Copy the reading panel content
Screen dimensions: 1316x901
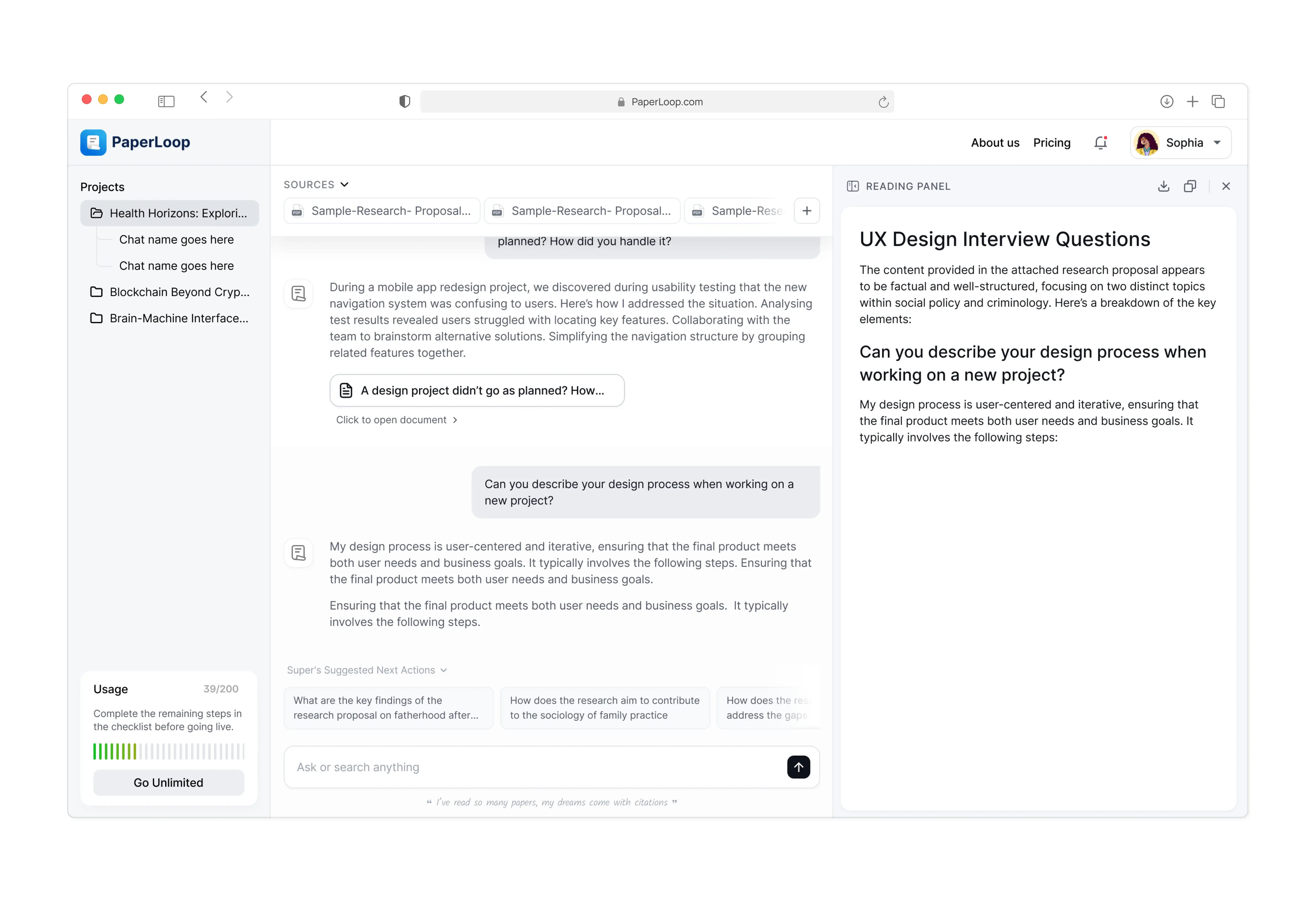(1190, 187)
